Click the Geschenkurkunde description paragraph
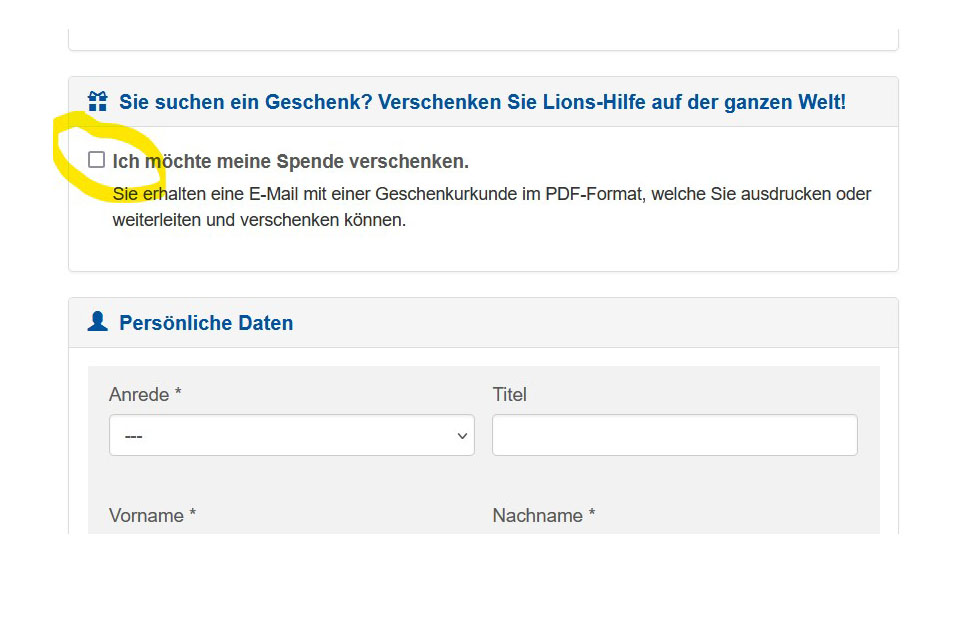This screenshot has width=961, height=641. 492,207
